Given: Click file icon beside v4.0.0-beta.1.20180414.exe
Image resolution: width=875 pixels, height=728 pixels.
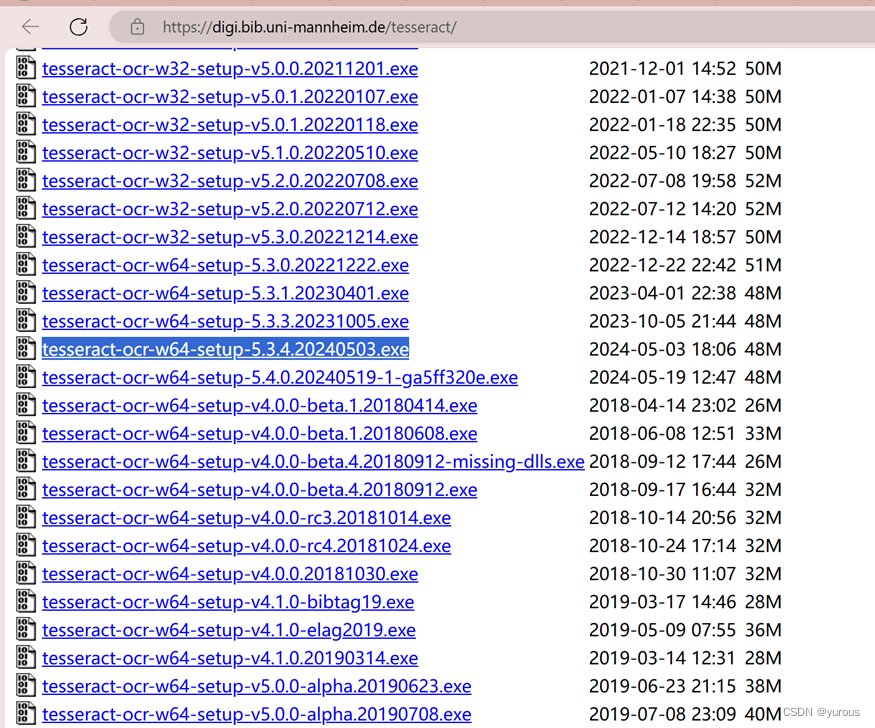Looking at the screenshot, I should click(x=26, y=405).
